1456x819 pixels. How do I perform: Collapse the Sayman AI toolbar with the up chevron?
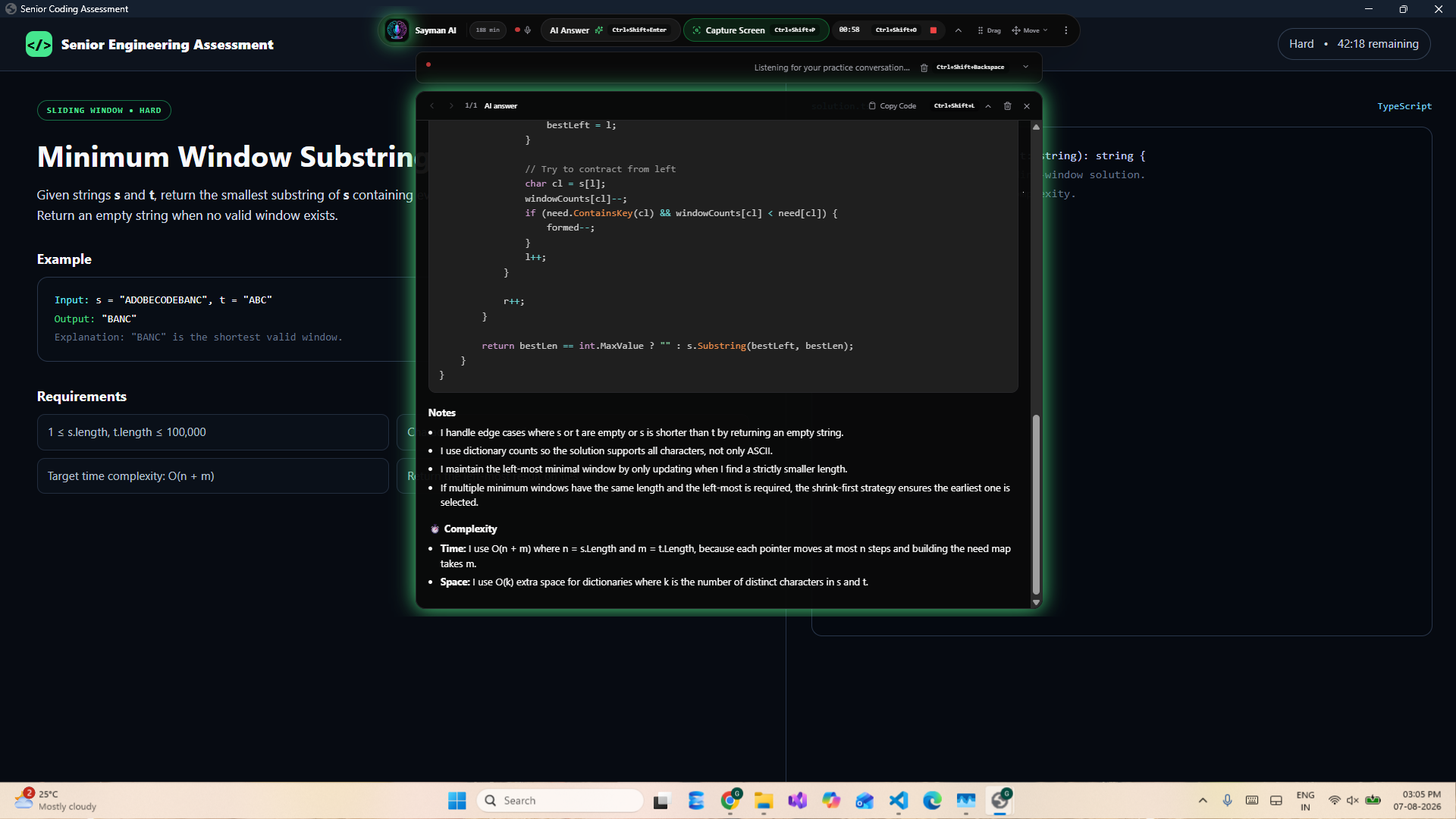click(x=959, y=30)
